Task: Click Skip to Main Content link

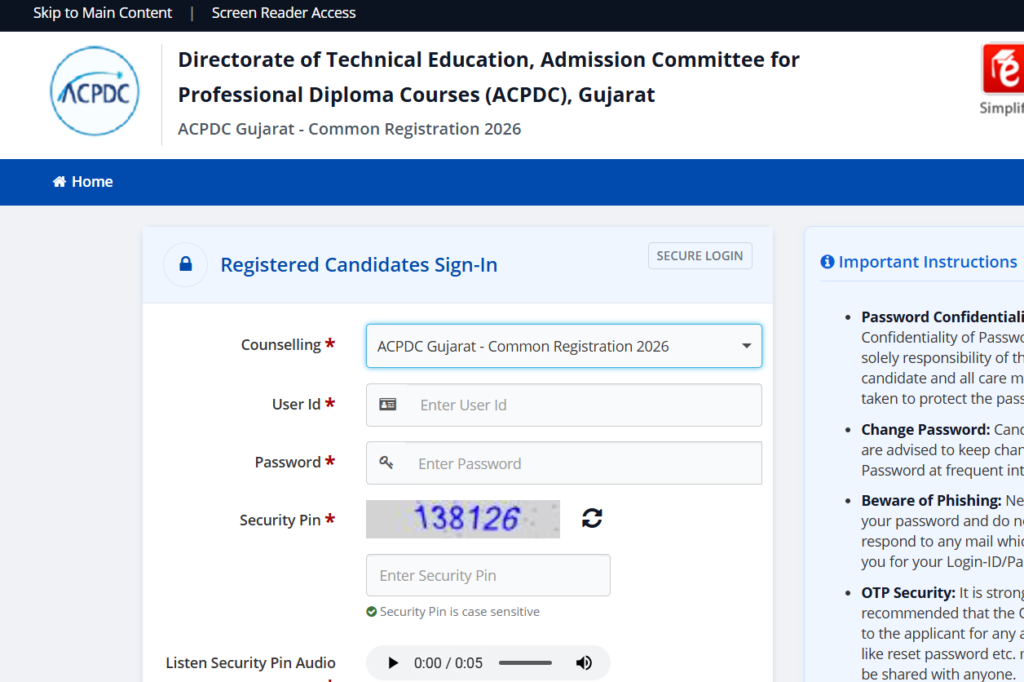Action: click(103, 12)
